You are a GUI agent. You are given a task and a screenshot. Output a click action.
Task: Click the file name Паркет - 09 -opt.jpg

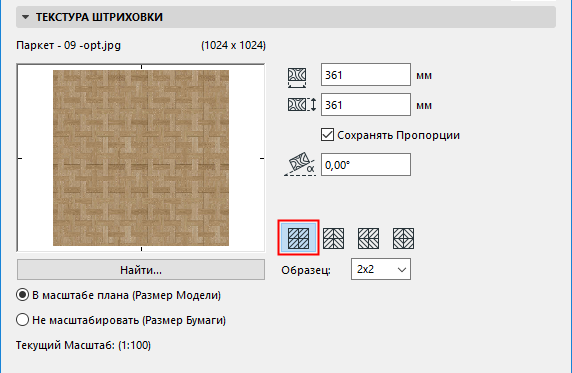pyautogui.click(x=69, y=46)
